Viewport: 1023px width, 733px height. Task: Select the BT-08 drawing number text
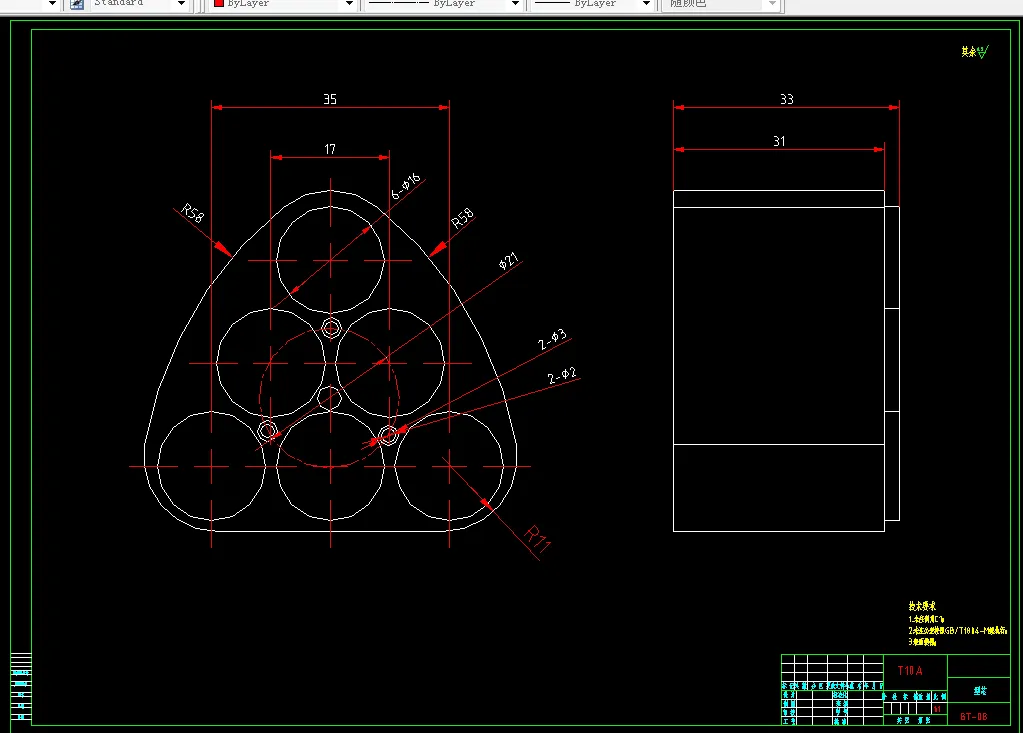tap(973, 717)
